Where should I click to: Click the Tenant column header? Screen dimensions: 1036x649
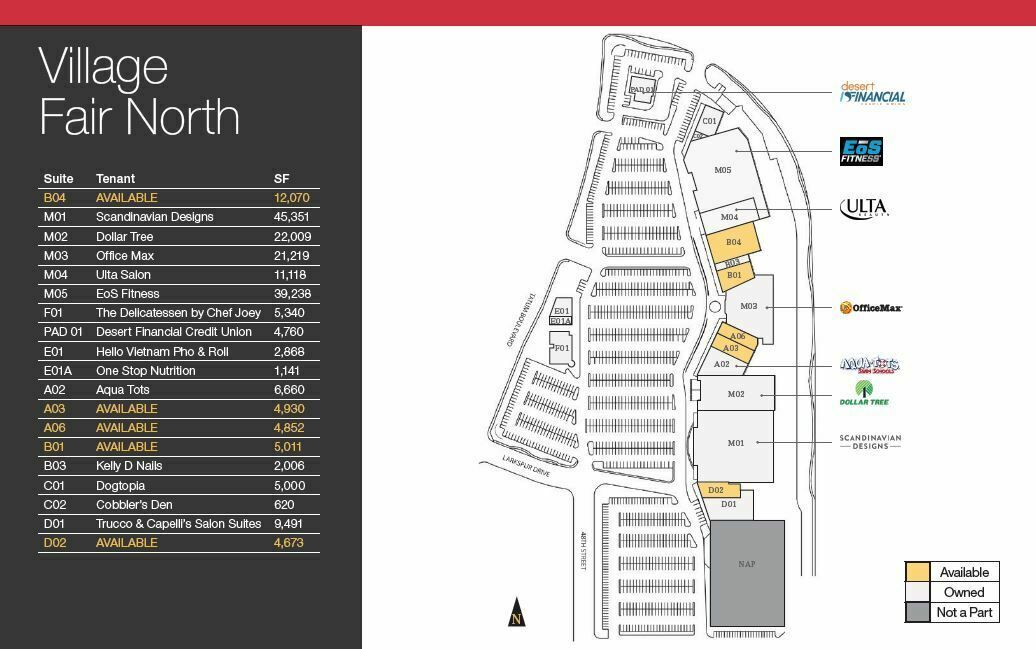[115, 179]
